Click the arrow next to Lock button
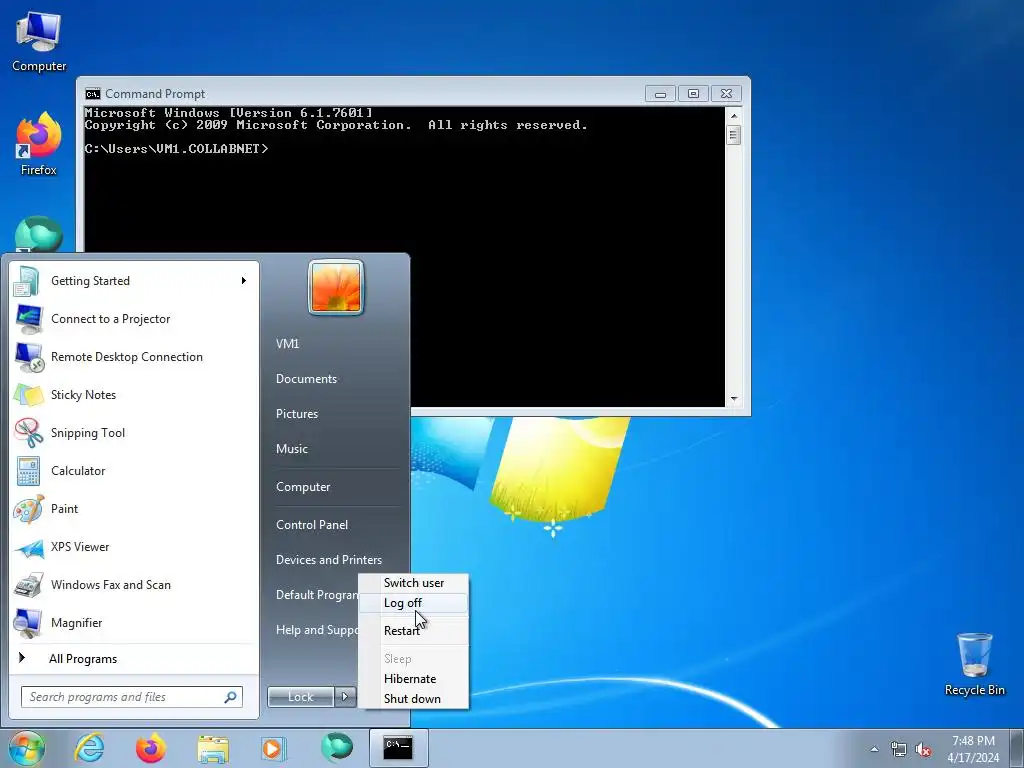The image size is (1024, 768). [x=345, y=697]
